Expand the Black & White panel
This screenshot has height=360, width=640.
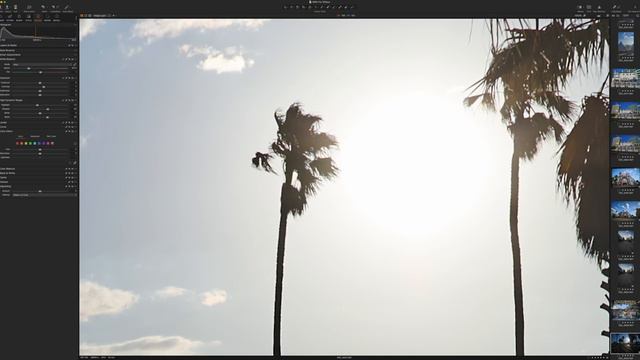(7, 173)
